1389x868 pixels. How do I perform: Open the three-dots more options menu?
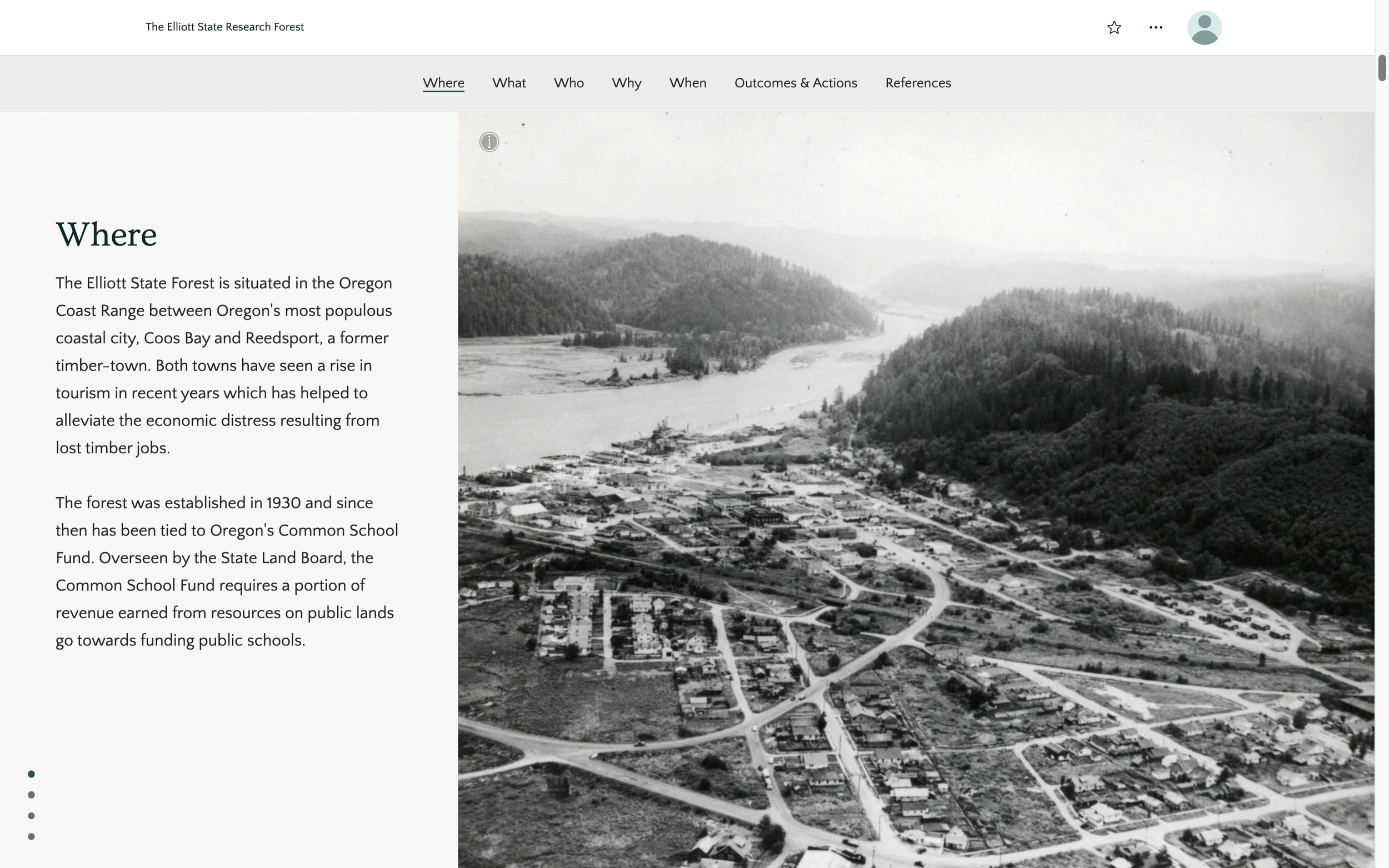[x=1156, y=28]
